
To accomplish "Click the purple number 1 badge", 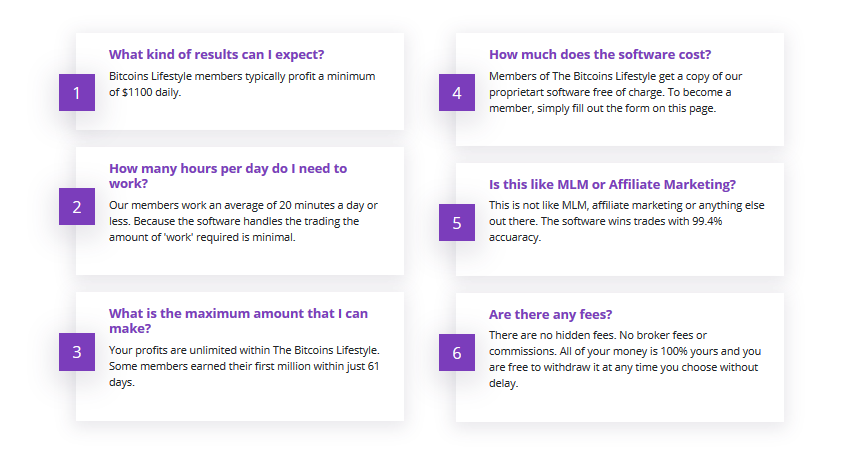I will click(x=77, y=92).
